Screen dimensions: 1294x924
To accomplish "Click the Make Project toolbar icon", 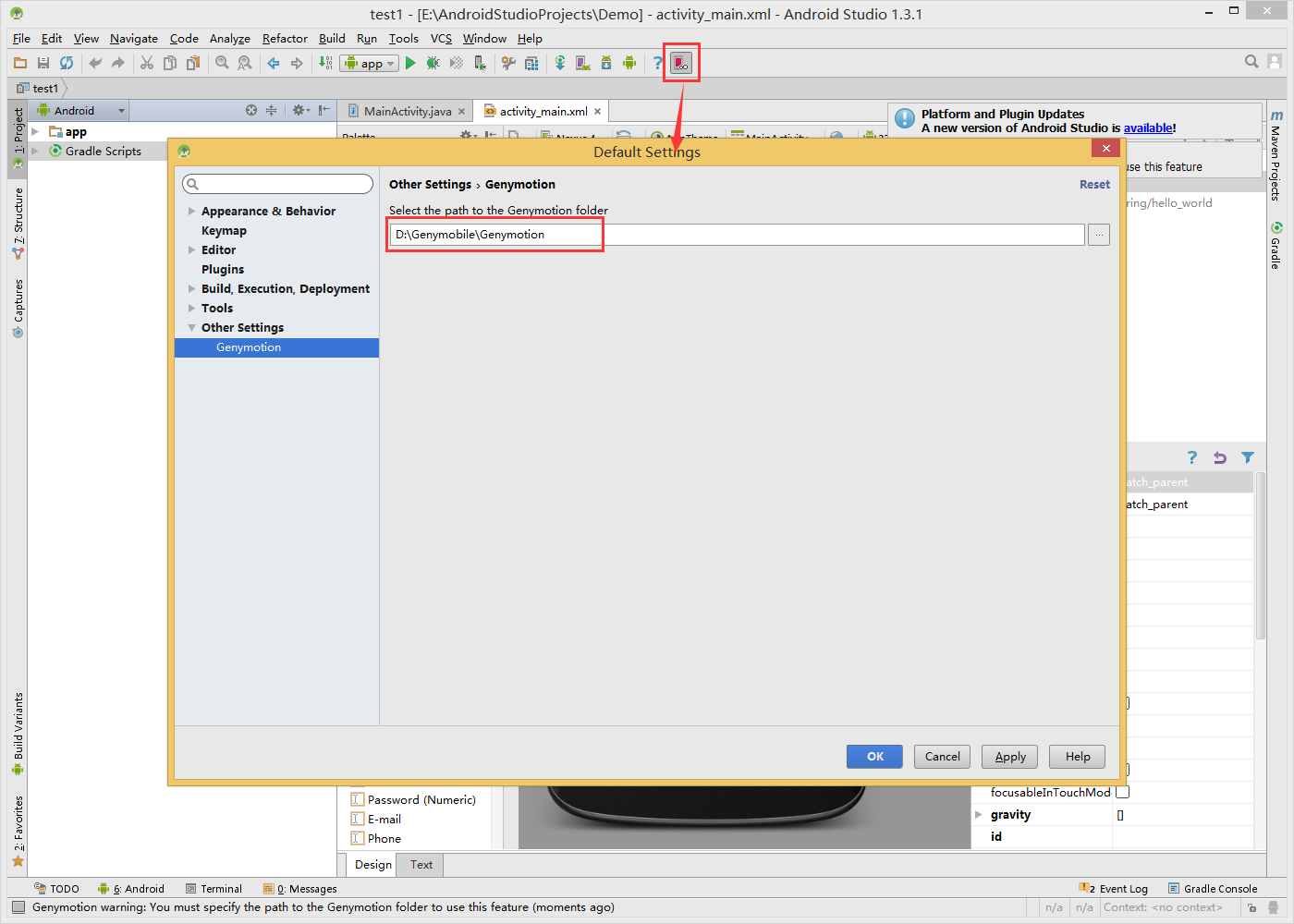I will (325, 63).
